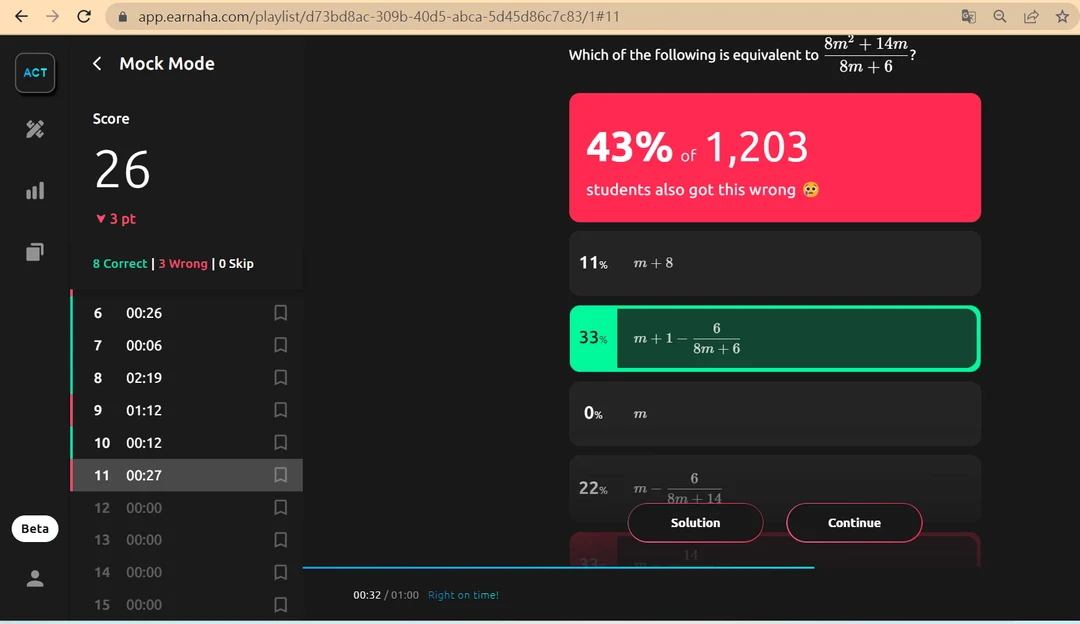Select the answer option m with 0%

click(774, 413)
